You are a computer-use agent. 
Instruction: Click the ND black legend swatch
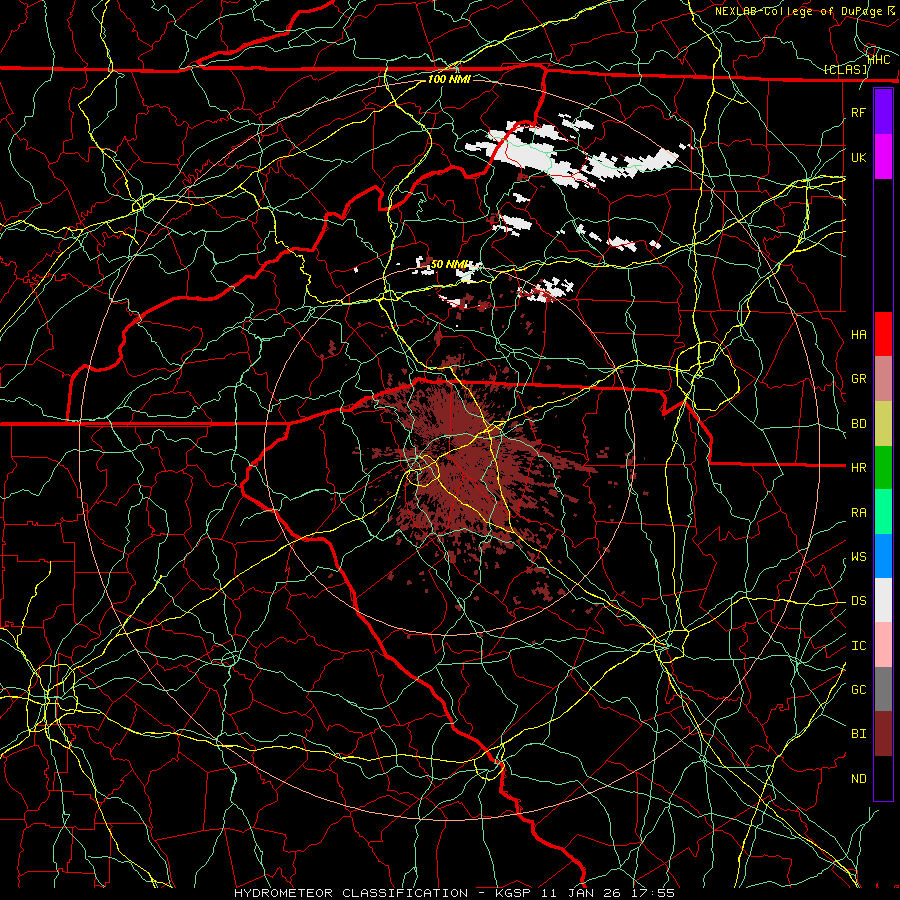pos(883,778)
